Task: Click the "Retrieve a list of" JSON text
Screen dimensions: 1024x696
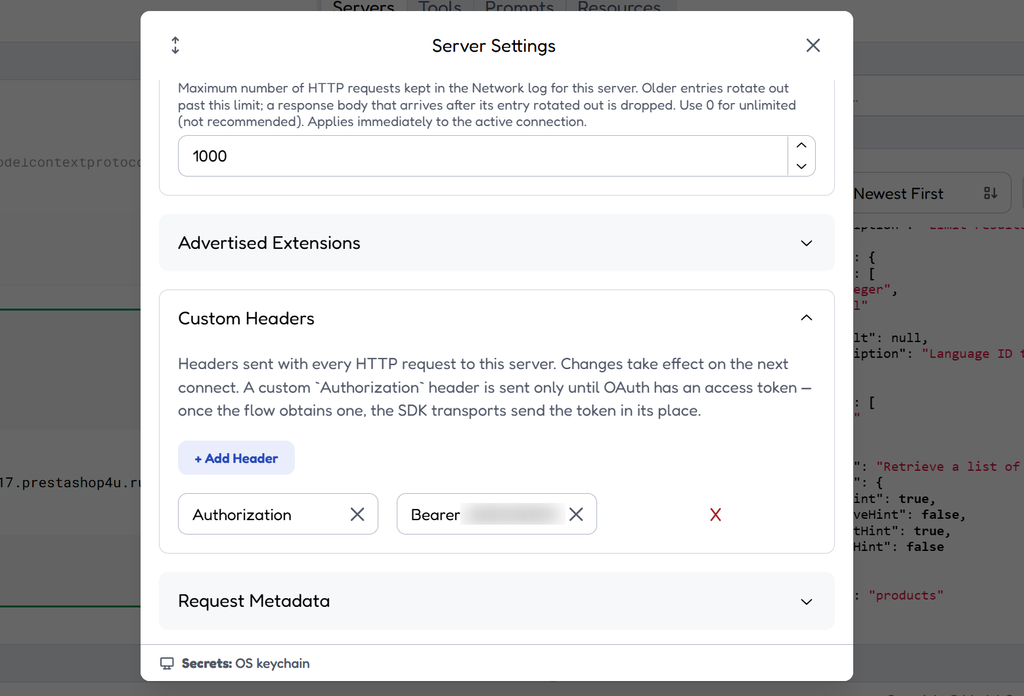Action: coord(948,467)
